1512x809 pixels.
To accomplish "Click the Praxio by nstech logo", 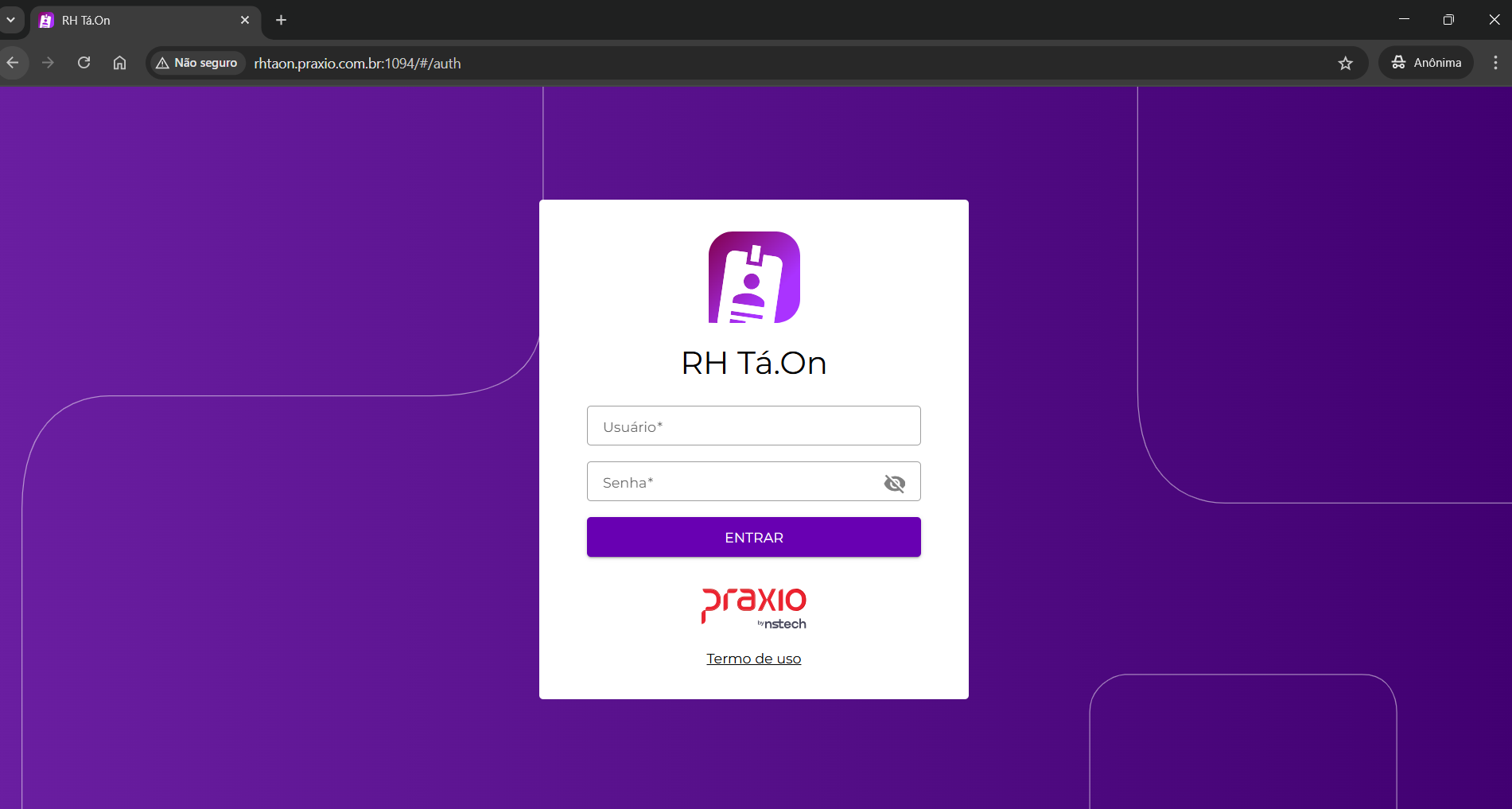I will pyautogui.click(x=754, y=609).
